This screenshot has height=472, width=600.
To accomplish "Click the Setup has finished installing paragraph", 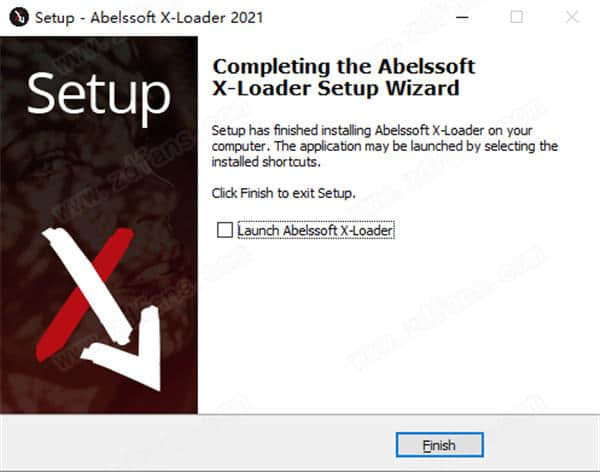I will coord(385,146).
